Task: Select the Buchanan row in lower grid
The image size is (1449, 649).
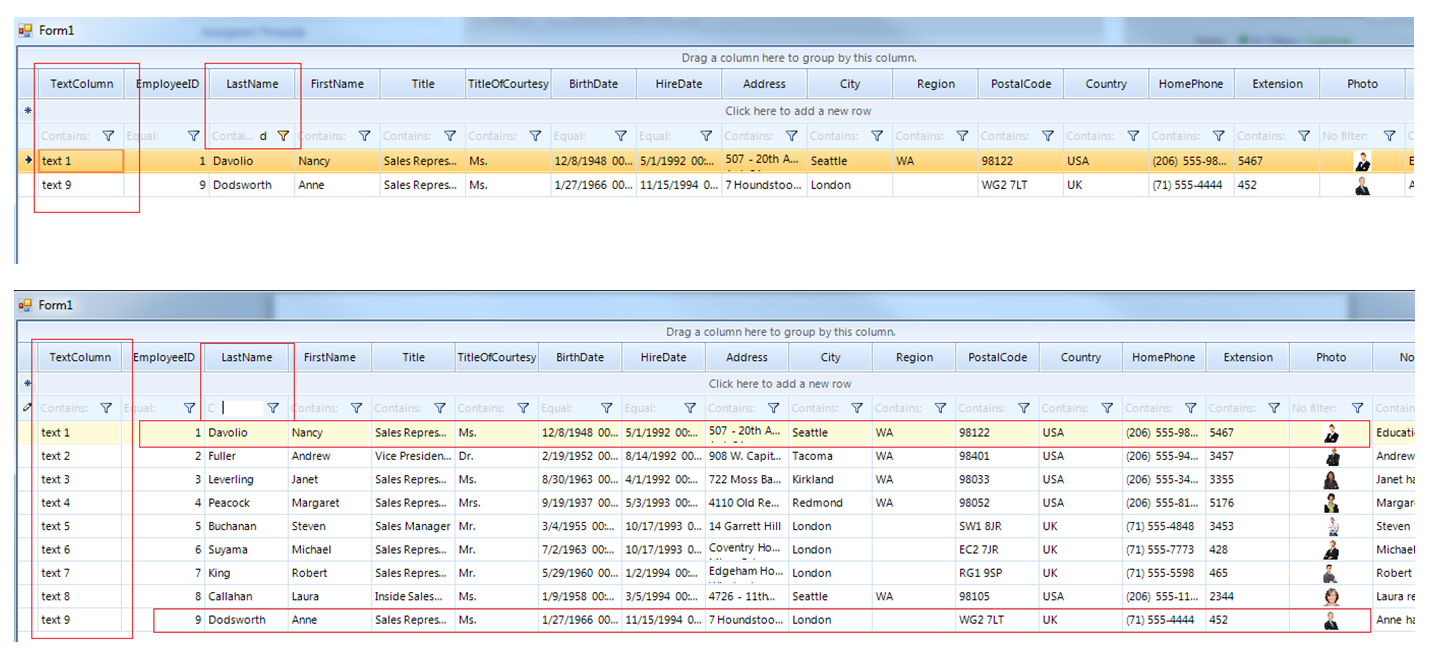Action: coord(232,526)
